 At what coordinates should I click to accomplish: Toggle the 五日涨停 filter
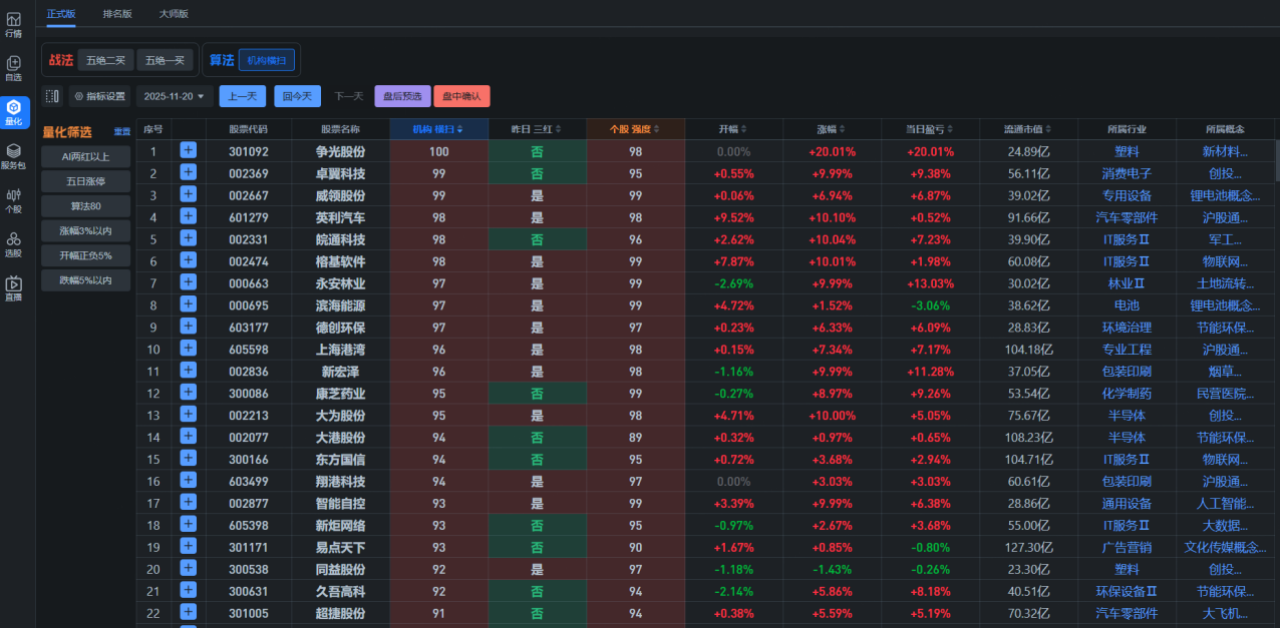pyautogui.click(x=85, y=181)
